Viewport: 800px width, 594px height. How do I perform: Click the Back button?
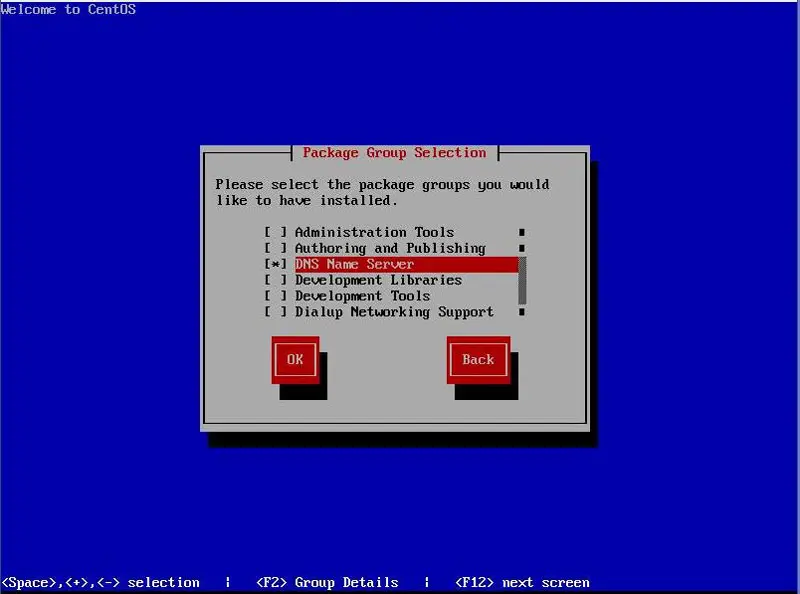[479, 360]
